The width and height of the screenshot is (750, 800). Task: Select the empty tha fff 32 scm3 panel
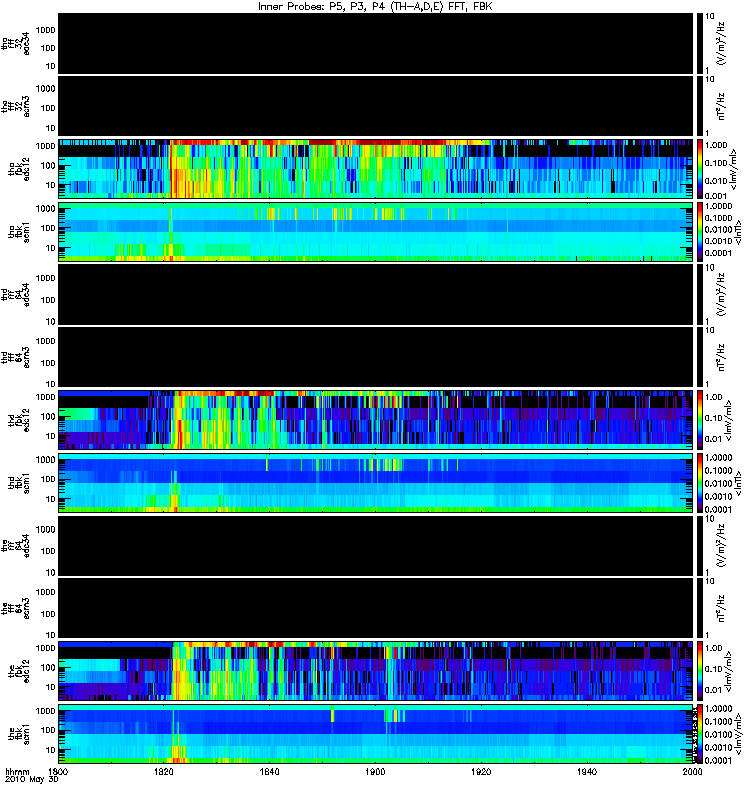tap(376, 106)
